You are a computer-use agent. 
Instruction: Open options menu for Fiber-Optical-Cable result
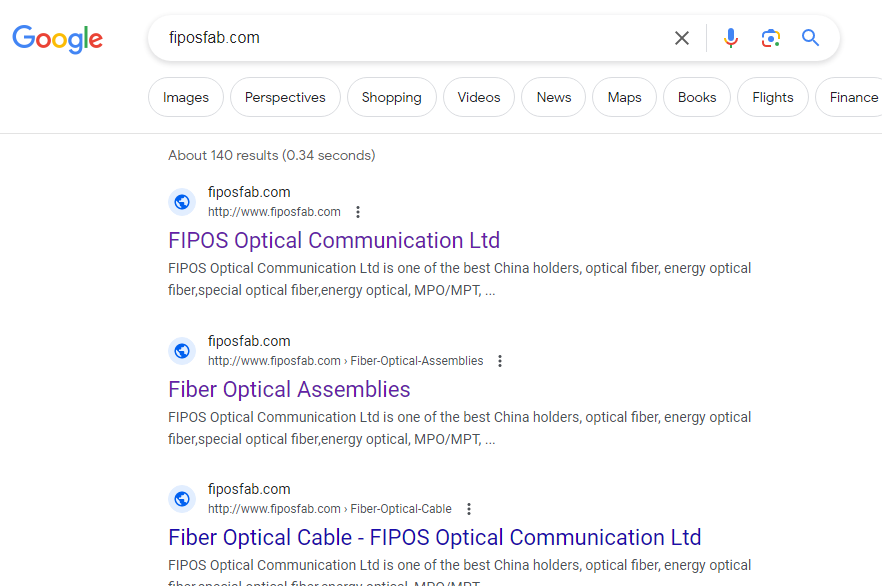[469, 509]
